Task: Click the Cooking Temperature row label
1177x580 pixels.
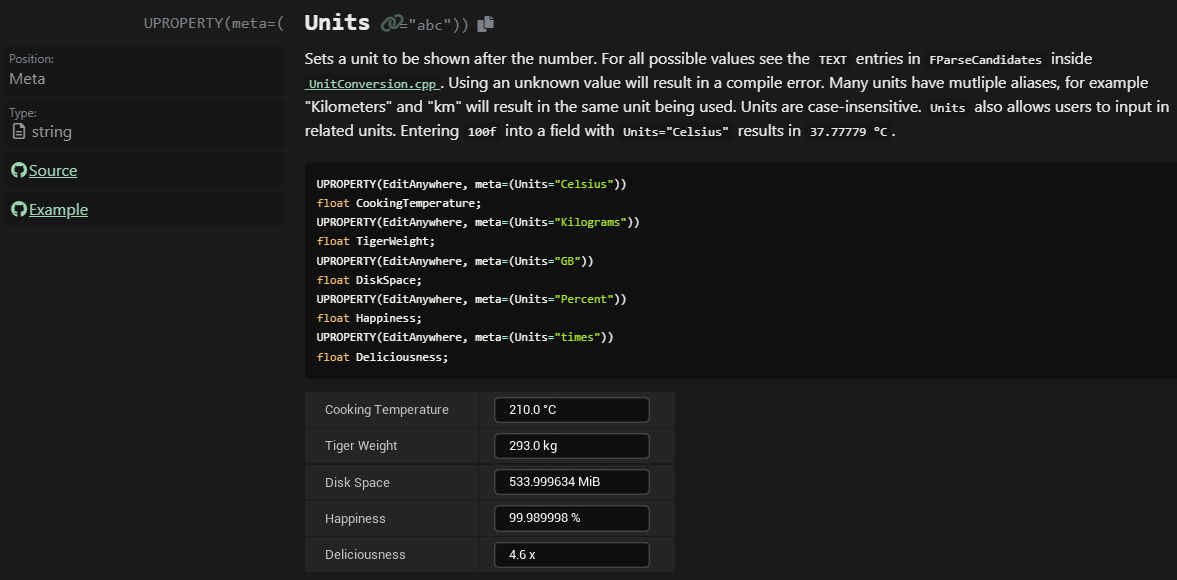Action: (387, 410)
